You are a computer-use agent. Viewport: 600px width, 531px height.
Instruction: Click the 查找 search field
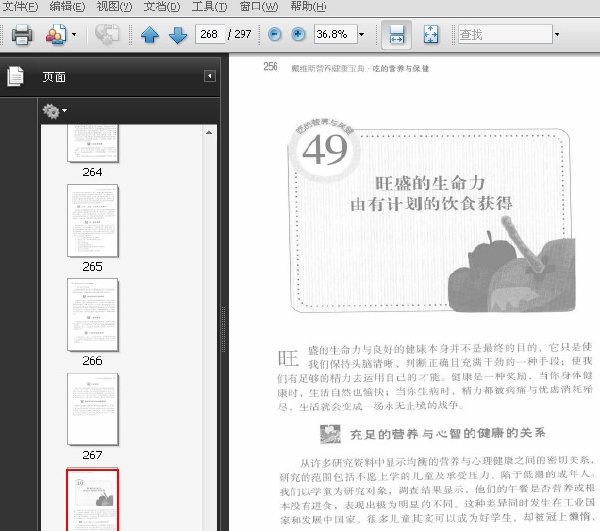[505, 35]
